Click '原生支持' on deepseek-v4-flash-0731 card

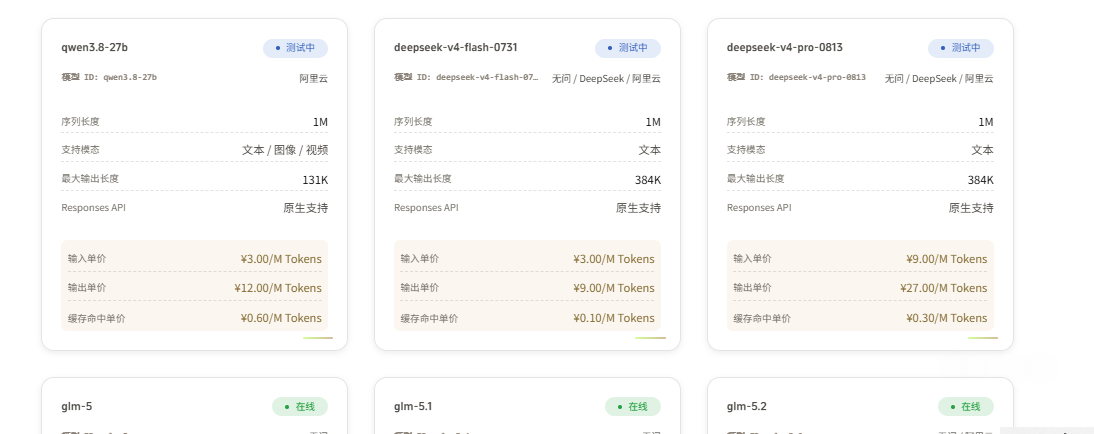click(x=638, y=208)
